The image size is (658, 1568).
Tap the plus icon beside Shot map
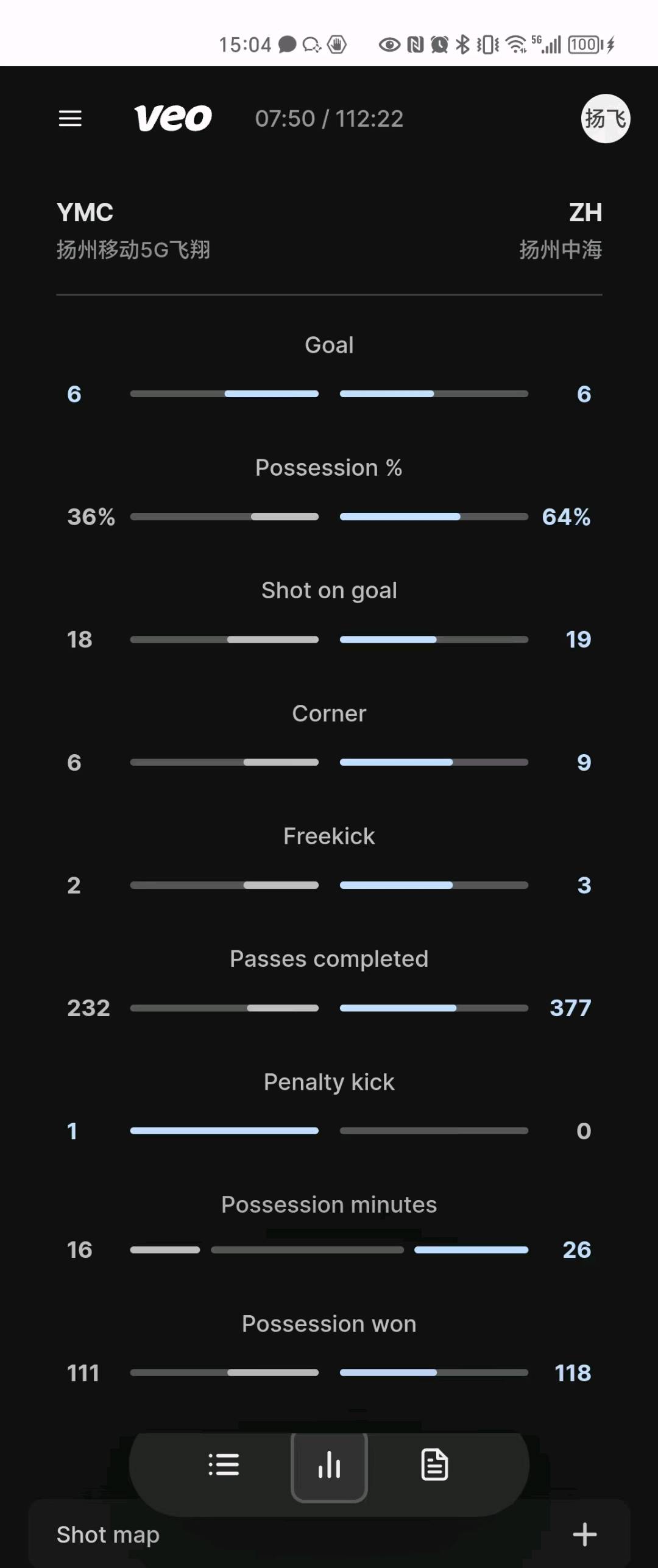[x=584, y=1534]
